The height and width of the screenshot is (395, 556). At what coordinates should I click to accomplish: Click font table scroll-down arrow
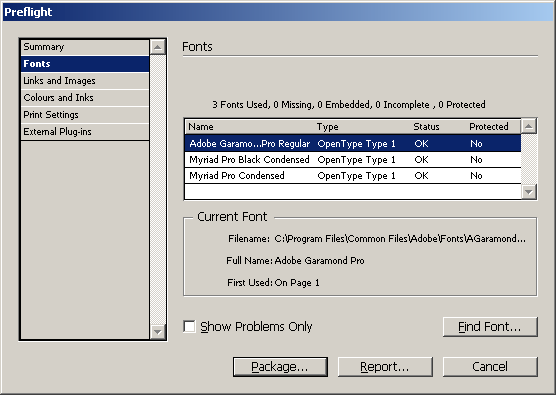pyautogui.click(x=529, y=192)
